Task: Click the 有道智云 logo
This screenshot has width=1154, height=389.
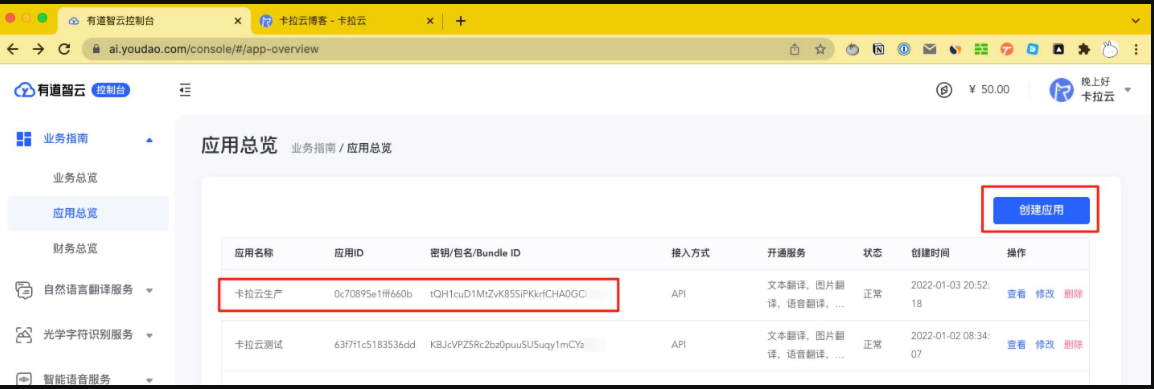Action: 49,90
